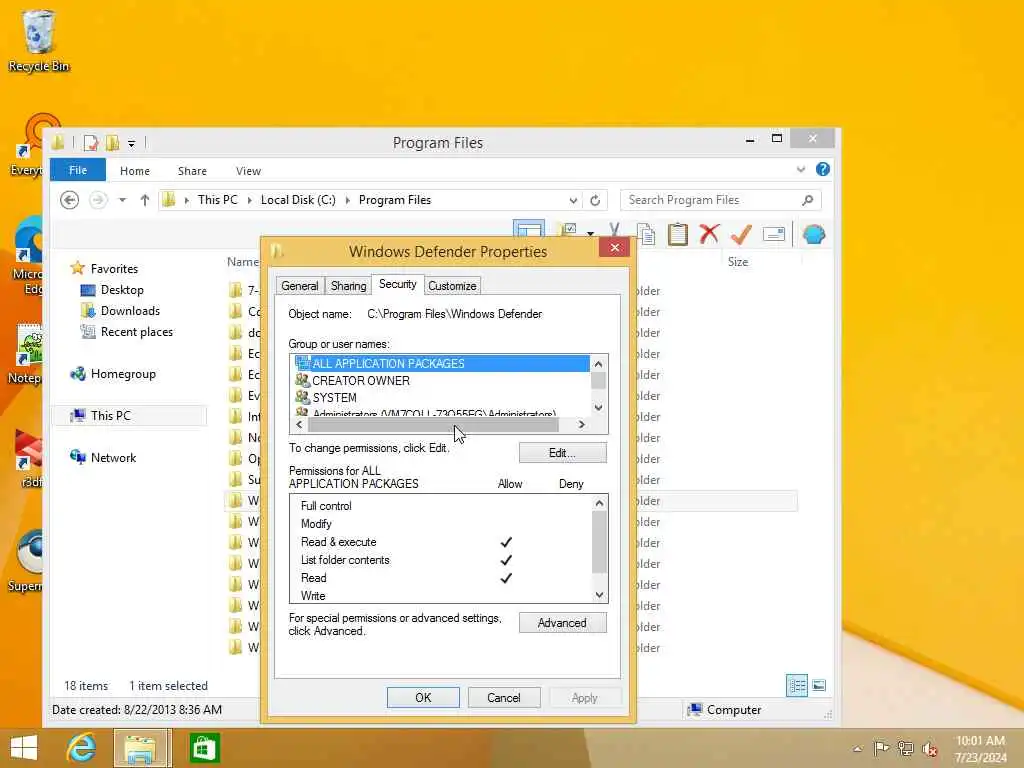Click the search magnifier icon
This screenshot has height=768, width=1024.
coord(808,200)
